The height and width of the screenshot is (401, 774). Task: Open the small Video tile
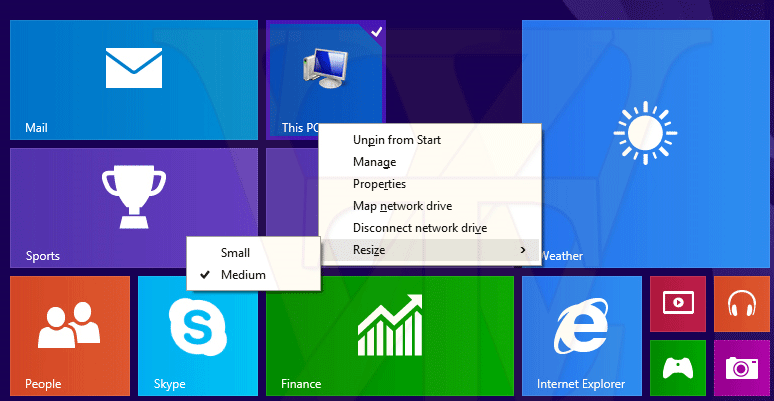click(x=678, y=304)
